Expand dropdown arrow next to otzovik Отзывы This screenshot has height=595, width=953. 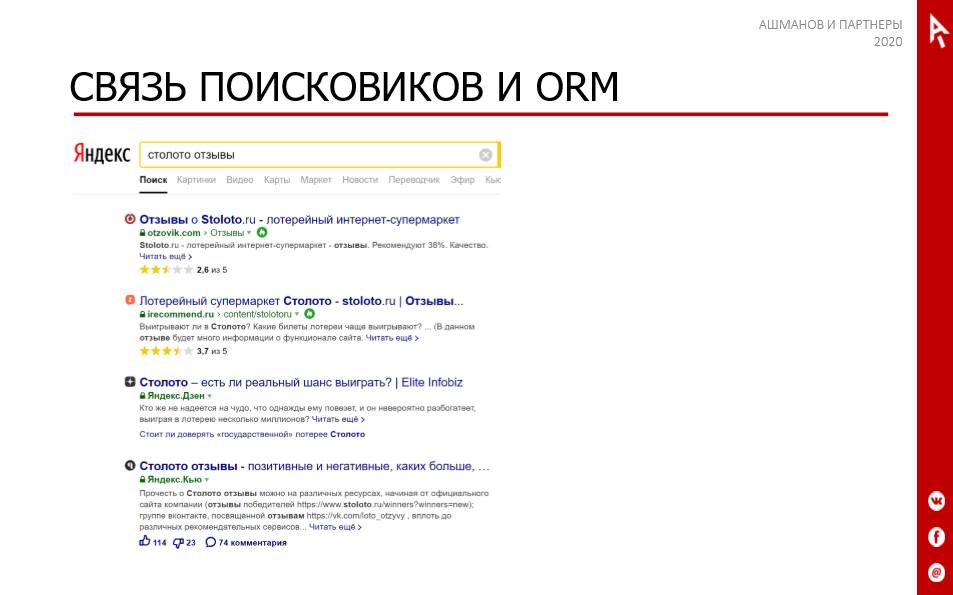(249, 233)
